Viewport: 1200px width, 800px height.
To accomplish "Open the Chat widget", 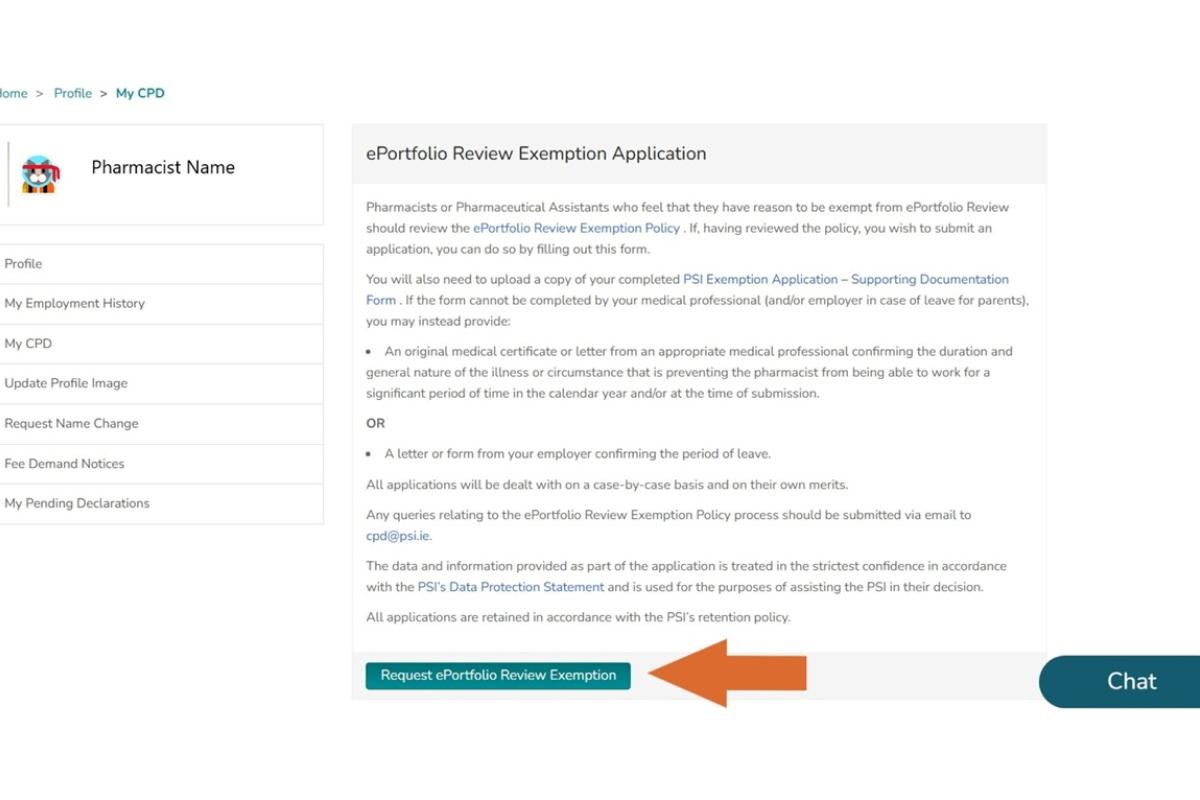I will [1120, 682].
